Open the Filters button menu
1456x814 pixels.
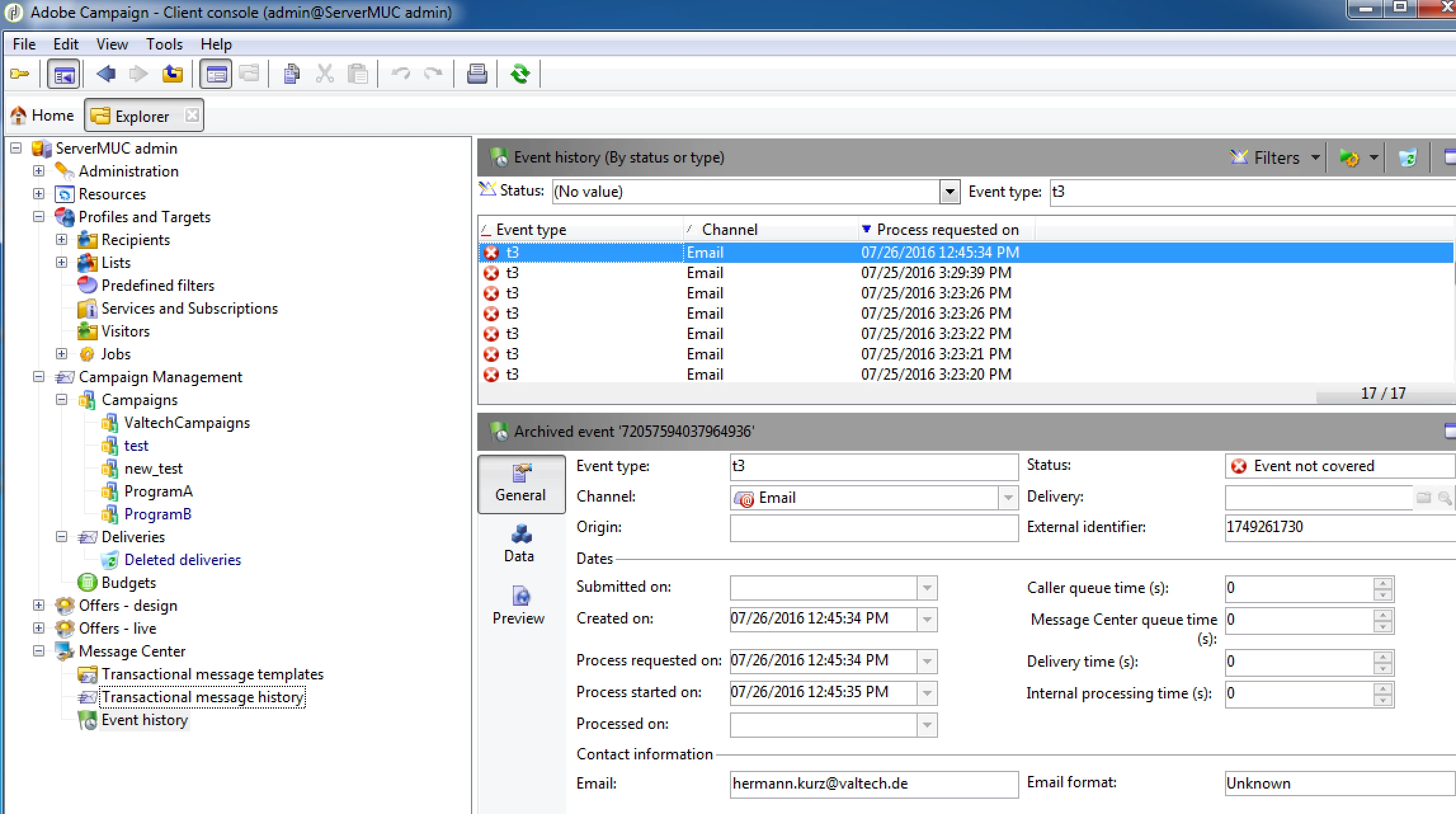coord(1276,157)
